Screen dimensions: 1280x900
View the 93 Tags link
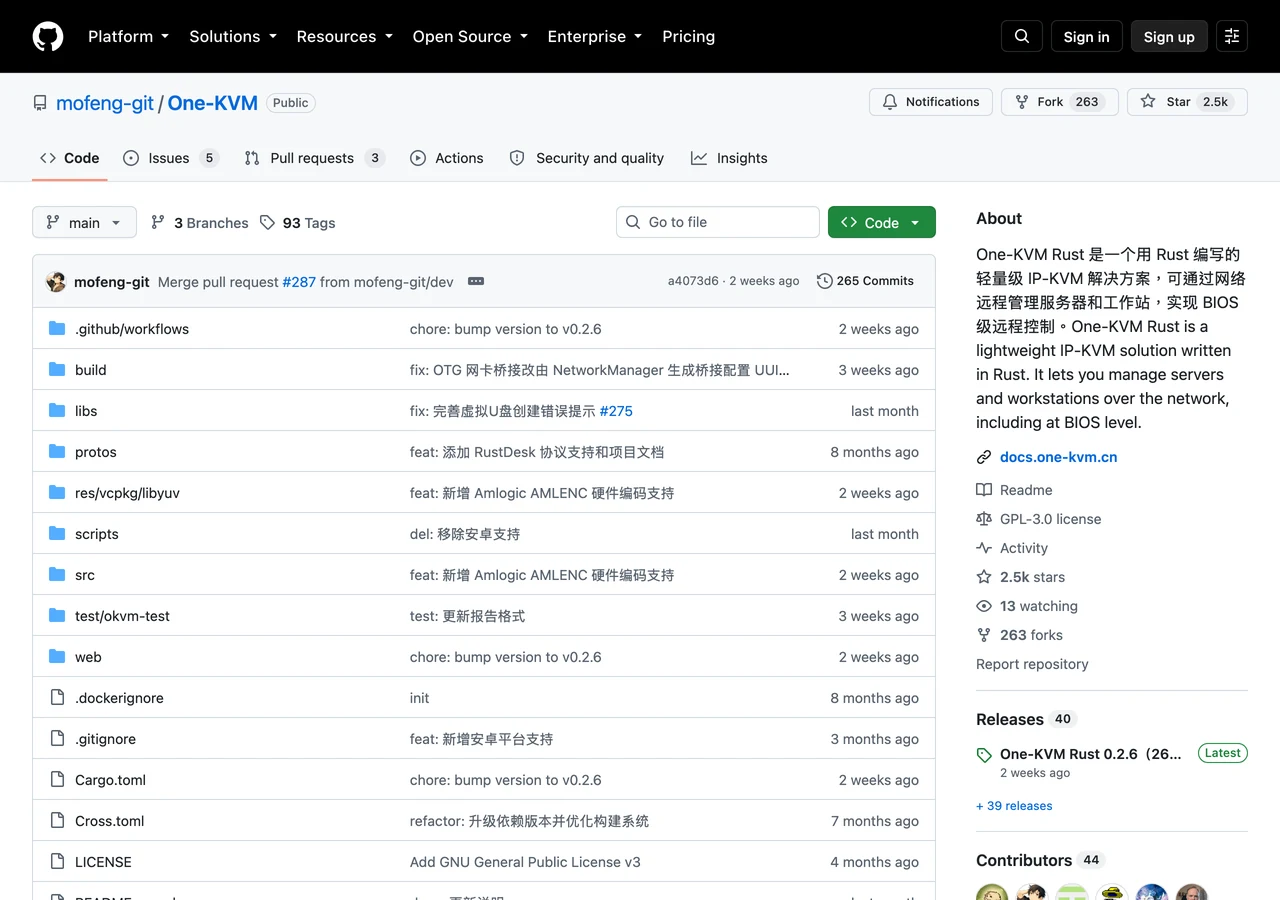[x=298, y=223]
